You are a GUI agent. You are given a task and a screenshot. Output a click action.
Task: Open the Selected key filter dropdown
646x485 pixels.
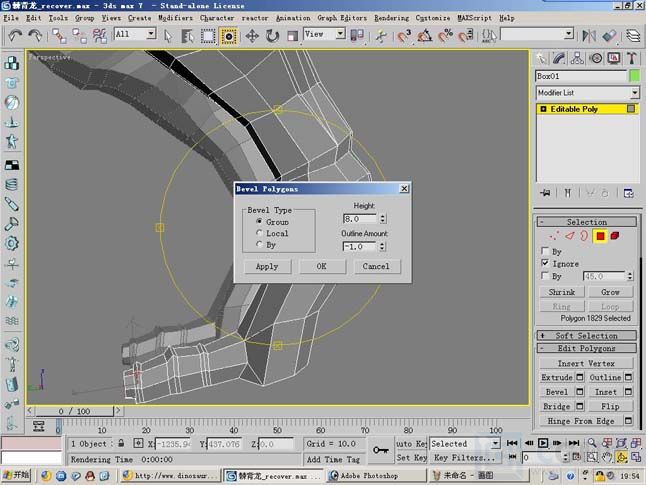pyautogui.click(x=465, y=443)
